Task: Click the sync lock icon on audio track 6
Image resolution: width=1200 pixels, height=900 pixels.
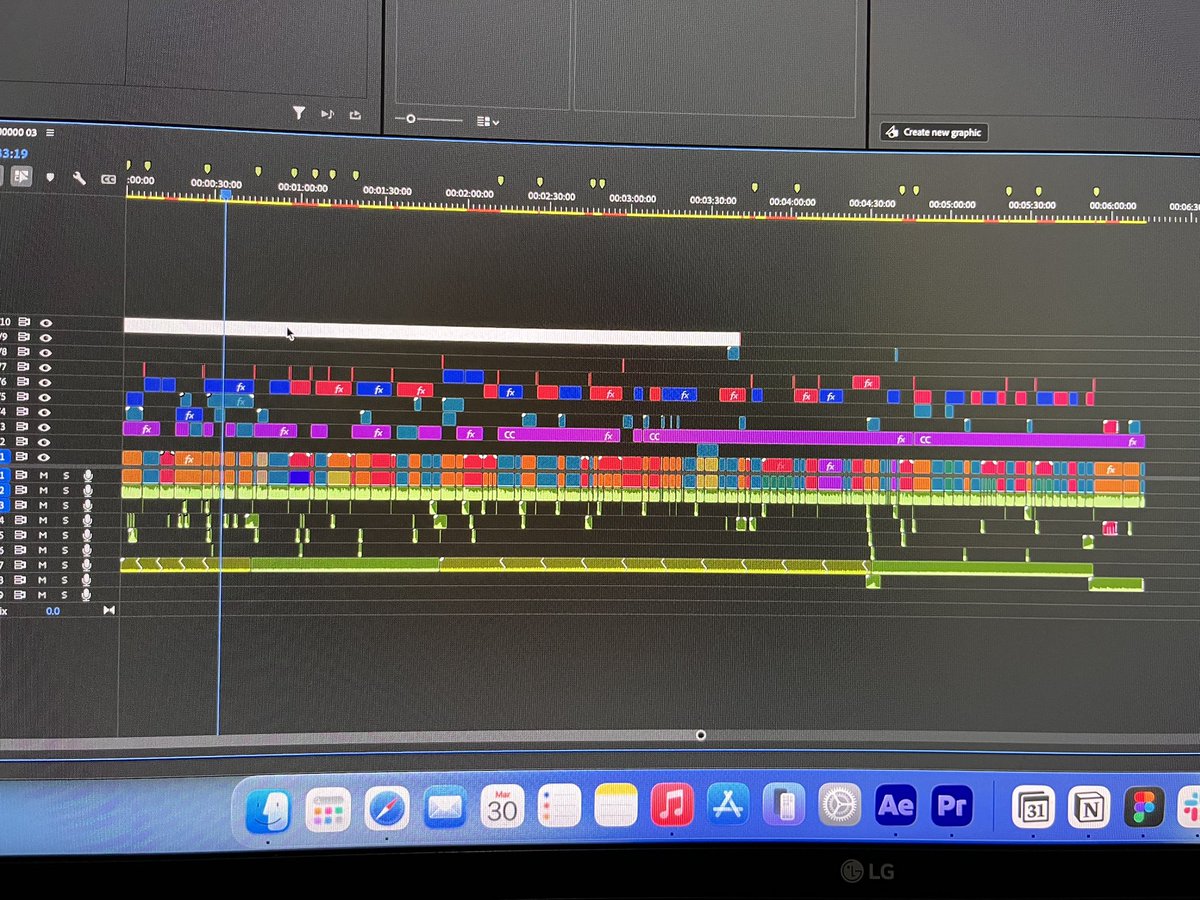Action: coord(22,550)
